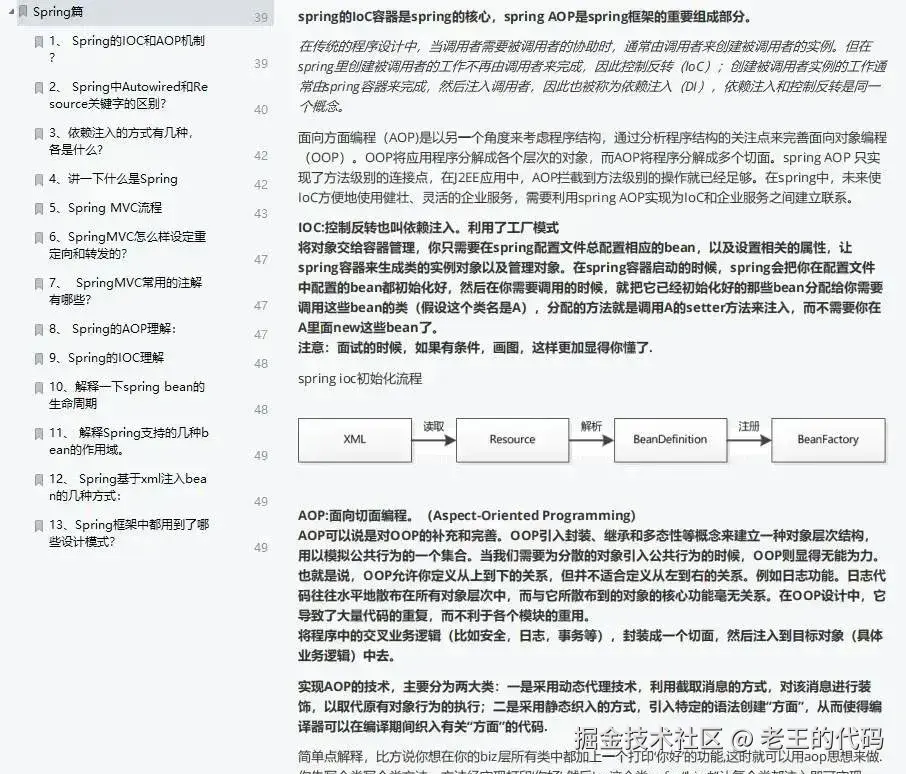Click the 解析 arrow label in diagram

(x=591, y=426)
